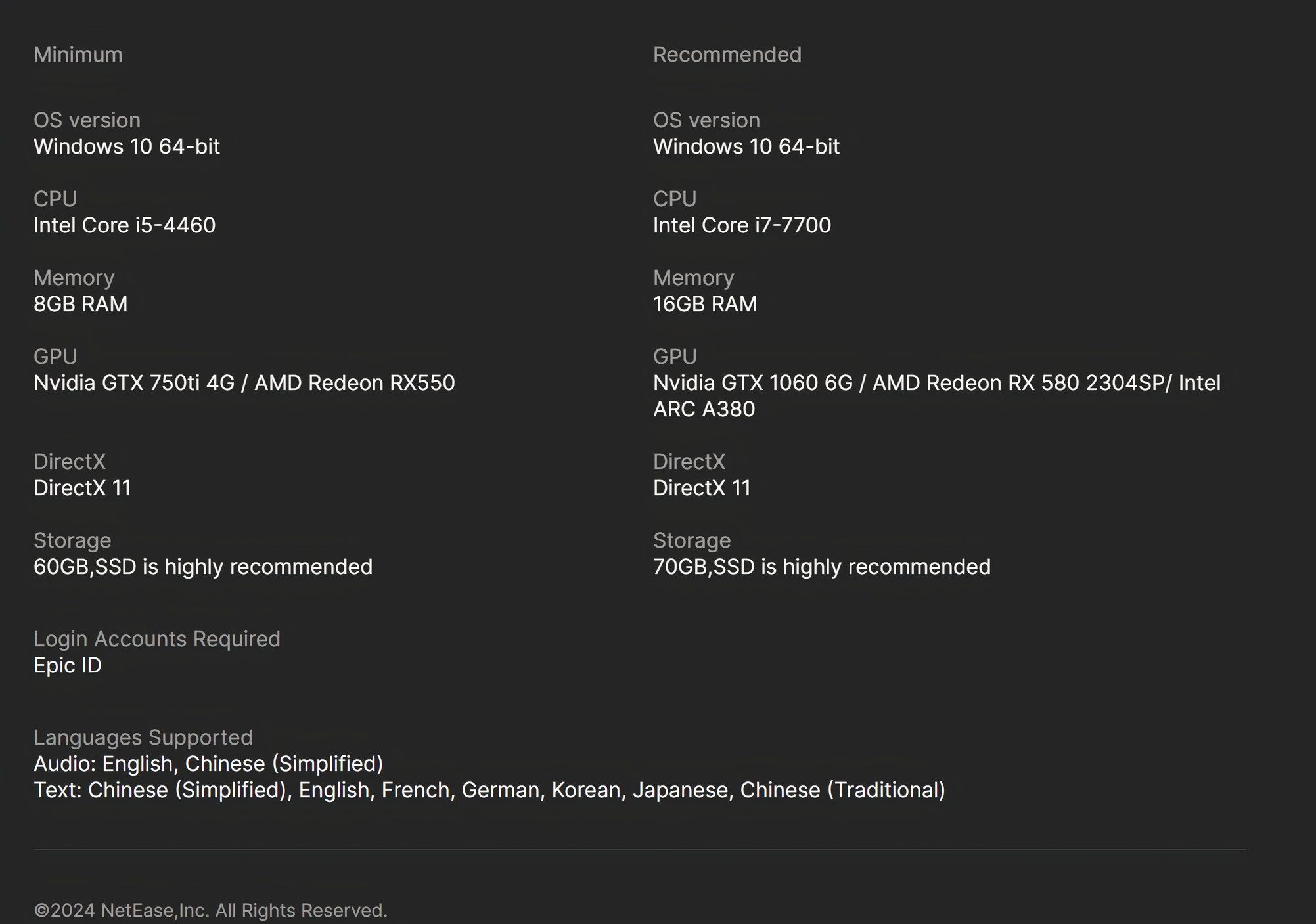Click the Recommended requirements heading
Viewport: 1316px width, 924px height.
pos(727,55)
